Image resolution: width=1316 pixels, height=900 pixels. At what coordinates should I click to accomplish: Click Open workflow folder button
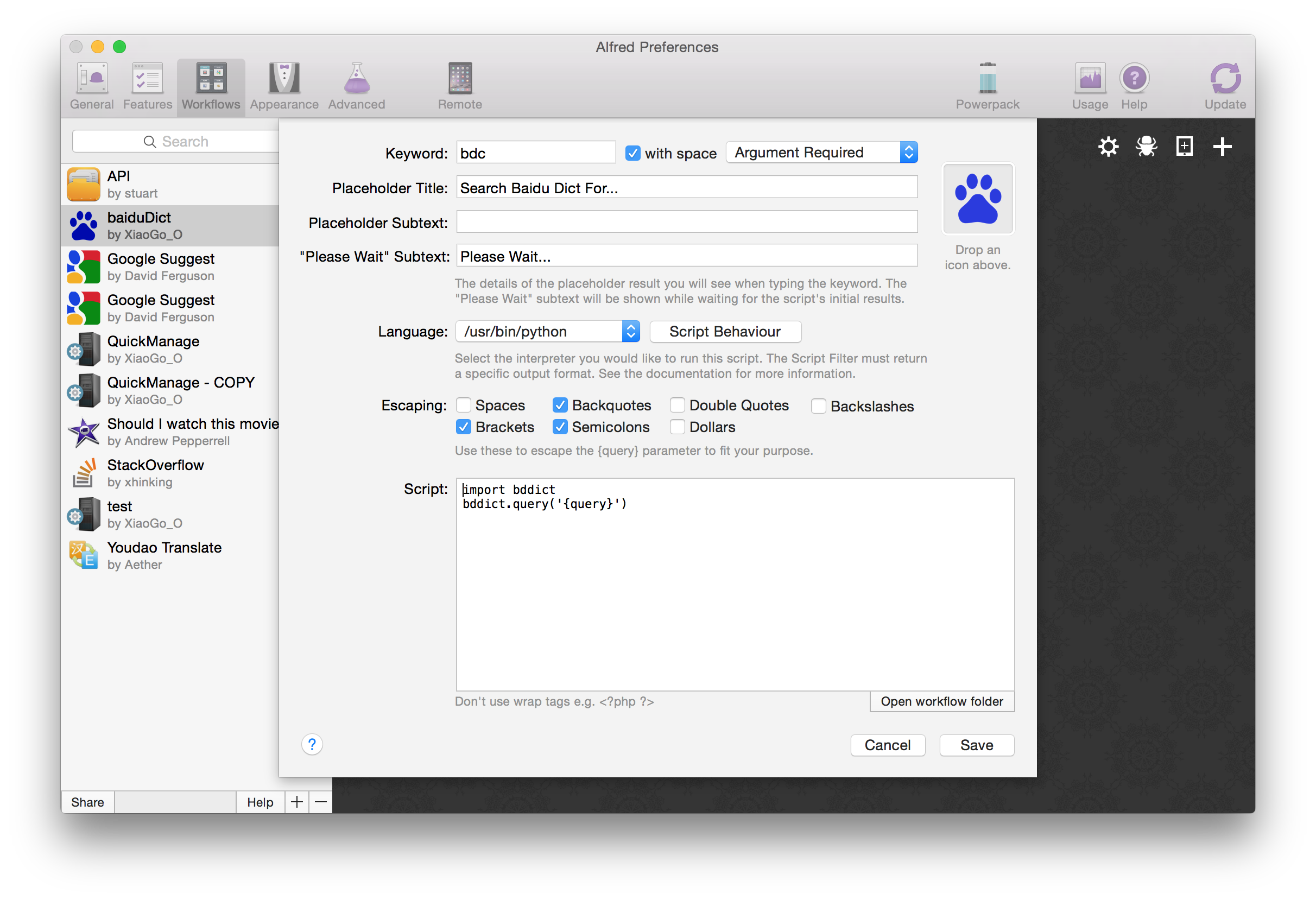click(942, 702)
